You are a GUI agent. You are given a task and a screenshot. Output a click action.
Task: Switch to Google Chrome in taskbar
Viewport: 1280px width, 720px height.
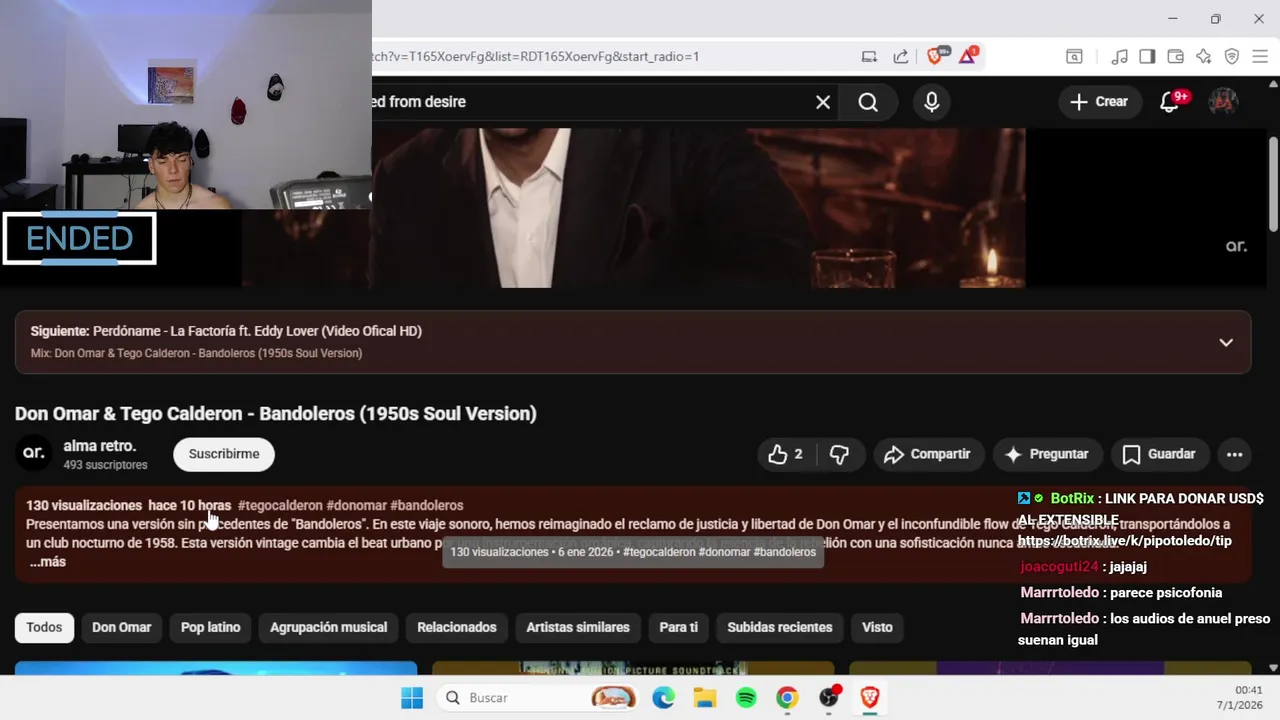tap(787, 698)
